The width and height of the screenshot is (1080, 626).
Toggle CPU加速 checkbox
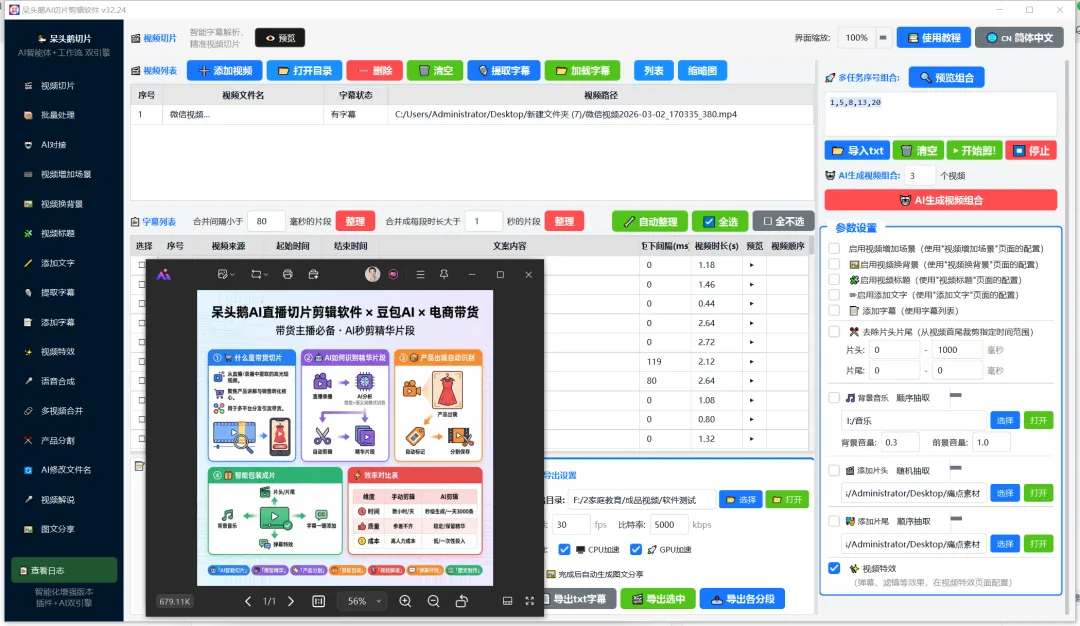pos(564,550)
